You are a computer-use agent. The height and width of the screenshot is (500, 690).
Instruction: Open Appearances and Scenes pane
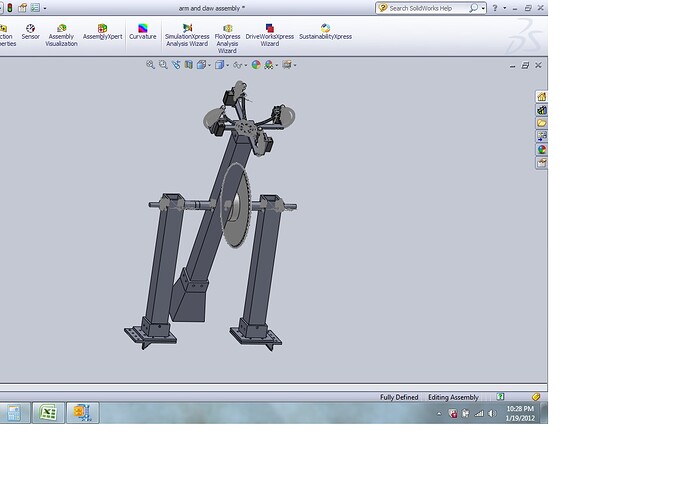(x=542, y=150)
